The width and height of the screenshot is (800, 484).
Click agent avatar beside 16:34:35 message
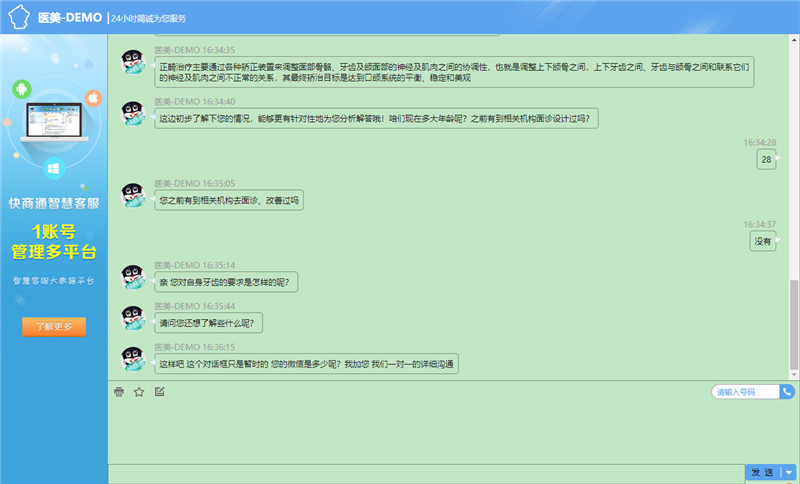pos(135,63)
